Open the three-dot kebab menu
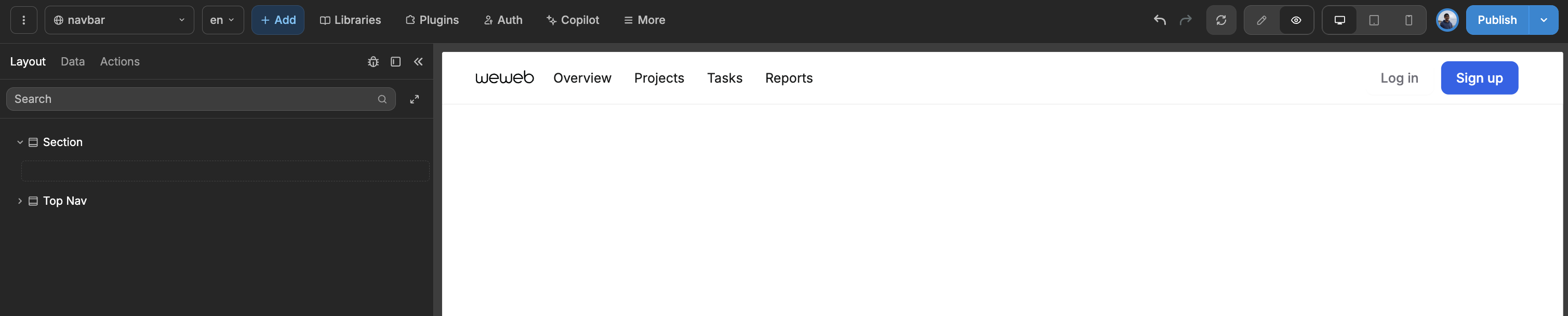Screen dimensions: 1568x316 point(24,19)
